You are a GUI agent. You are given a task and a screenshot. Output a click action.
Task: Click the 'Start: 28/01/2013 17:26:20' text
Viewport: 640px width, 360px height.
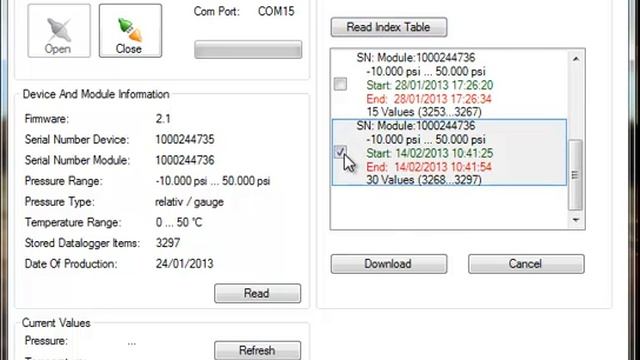coord(429,85)
